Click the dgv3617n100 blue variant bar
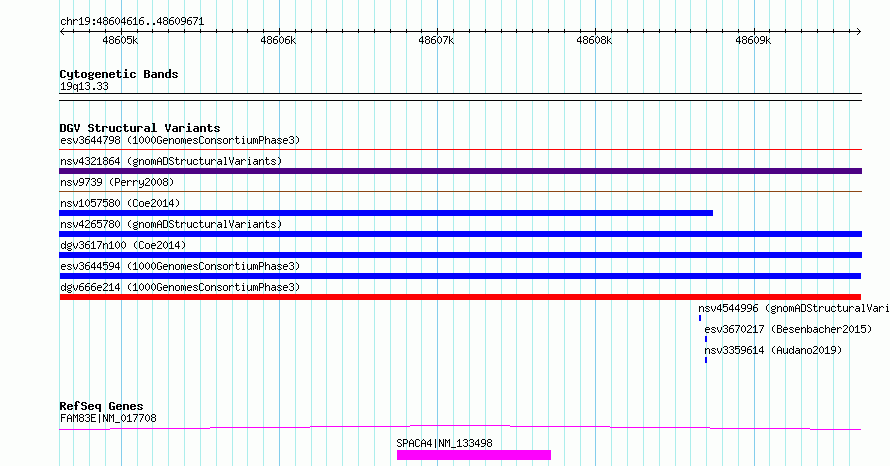Screen dimensions: 890x466 point(460,255)
